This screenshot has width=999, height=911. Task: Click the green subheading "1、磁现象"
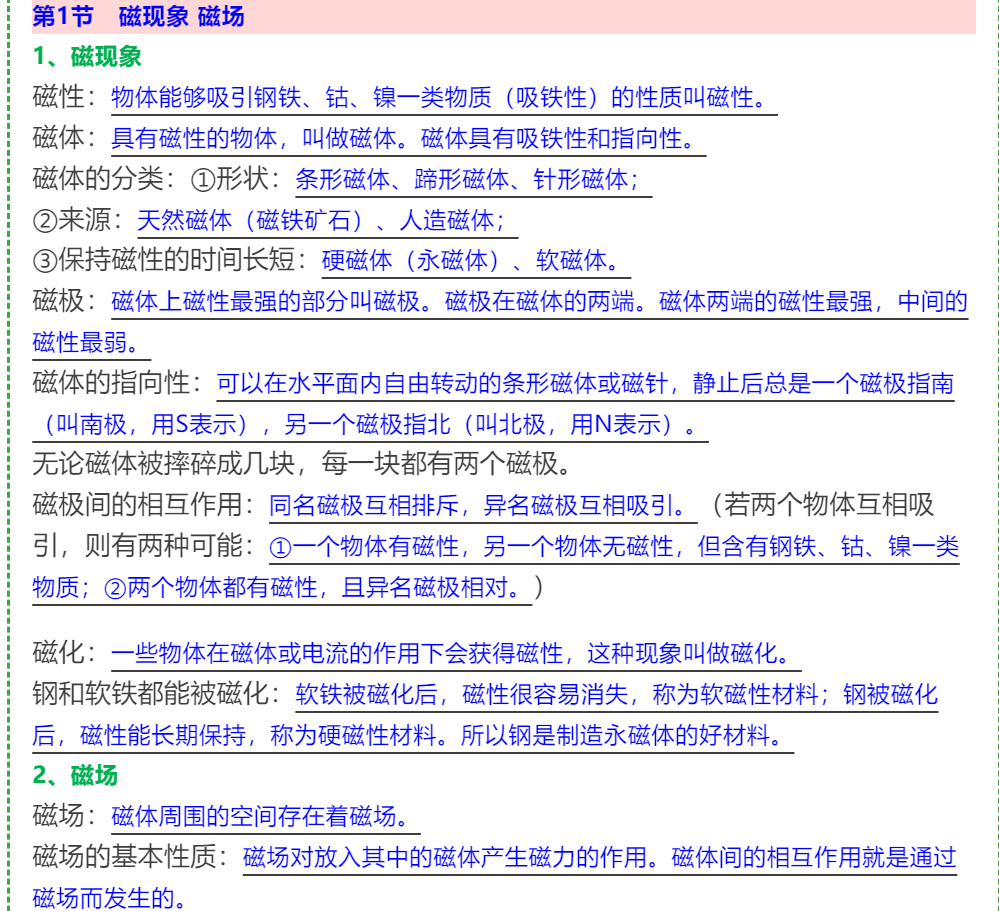(87, 56)
